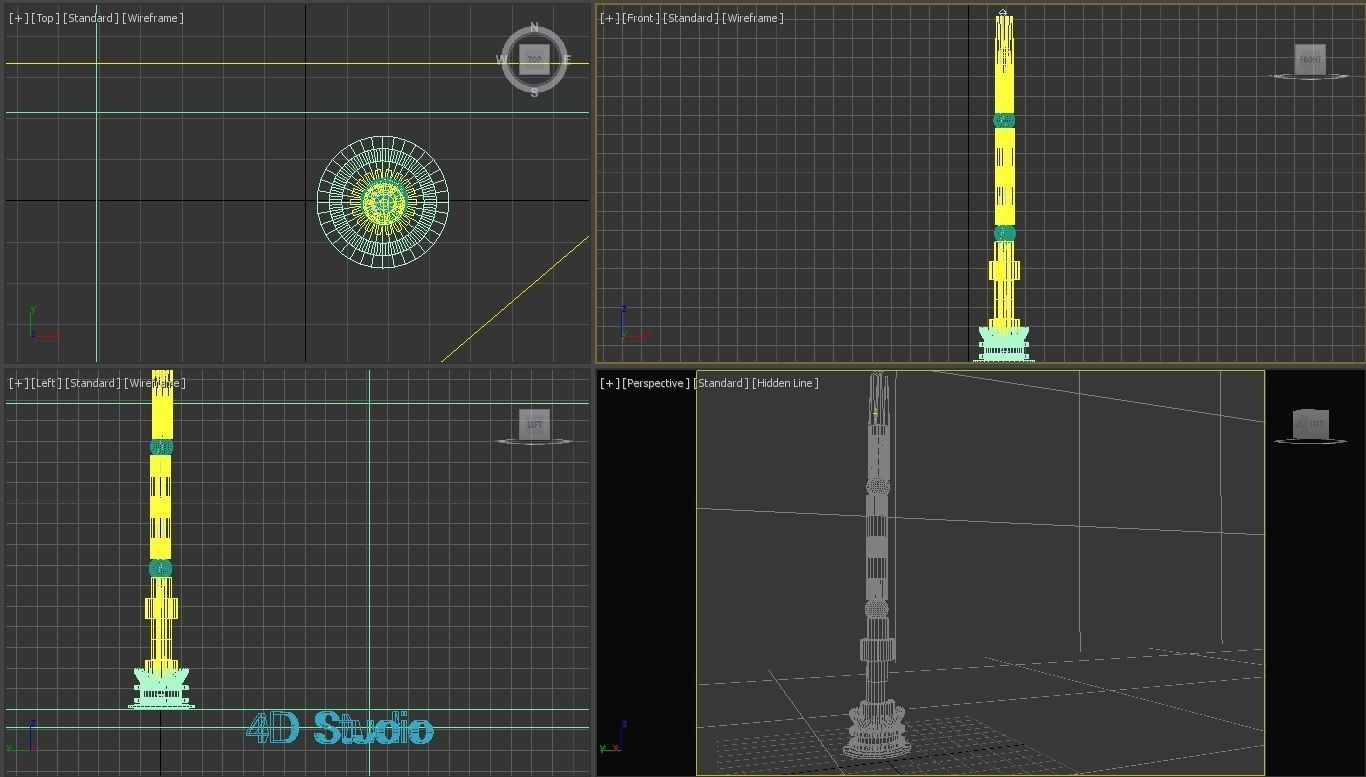Viewport: 1366px width, 777px height.
Task: Select the column base in the Left viewport
Action: 161,688
